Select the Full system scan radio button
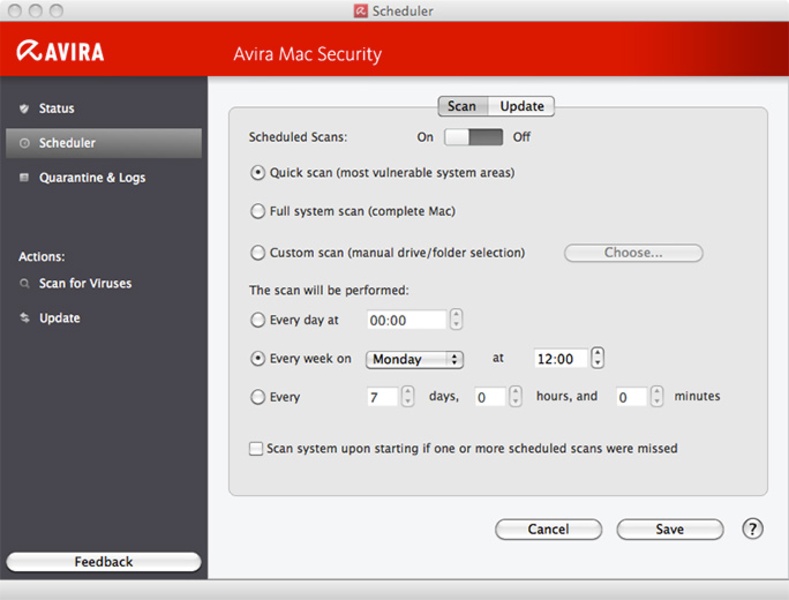Screen dimensions: 789x600 pos(257,212)
